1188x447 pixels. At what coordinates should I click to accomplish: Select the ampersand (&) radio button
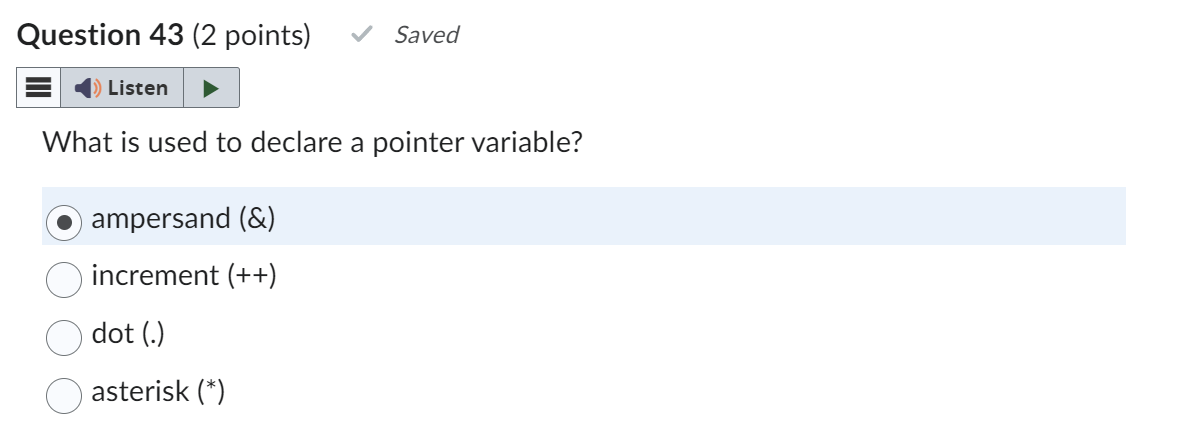[64, 223]
